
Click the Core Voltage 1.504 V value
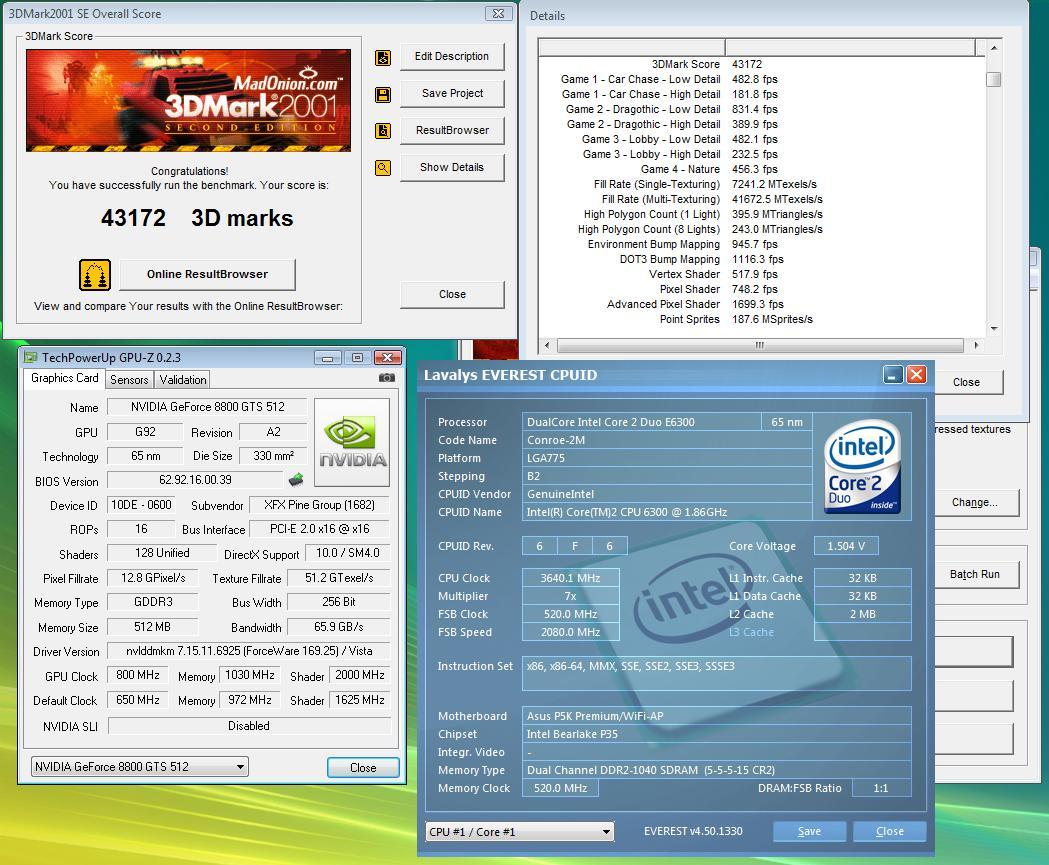click(x=846, y=546)
